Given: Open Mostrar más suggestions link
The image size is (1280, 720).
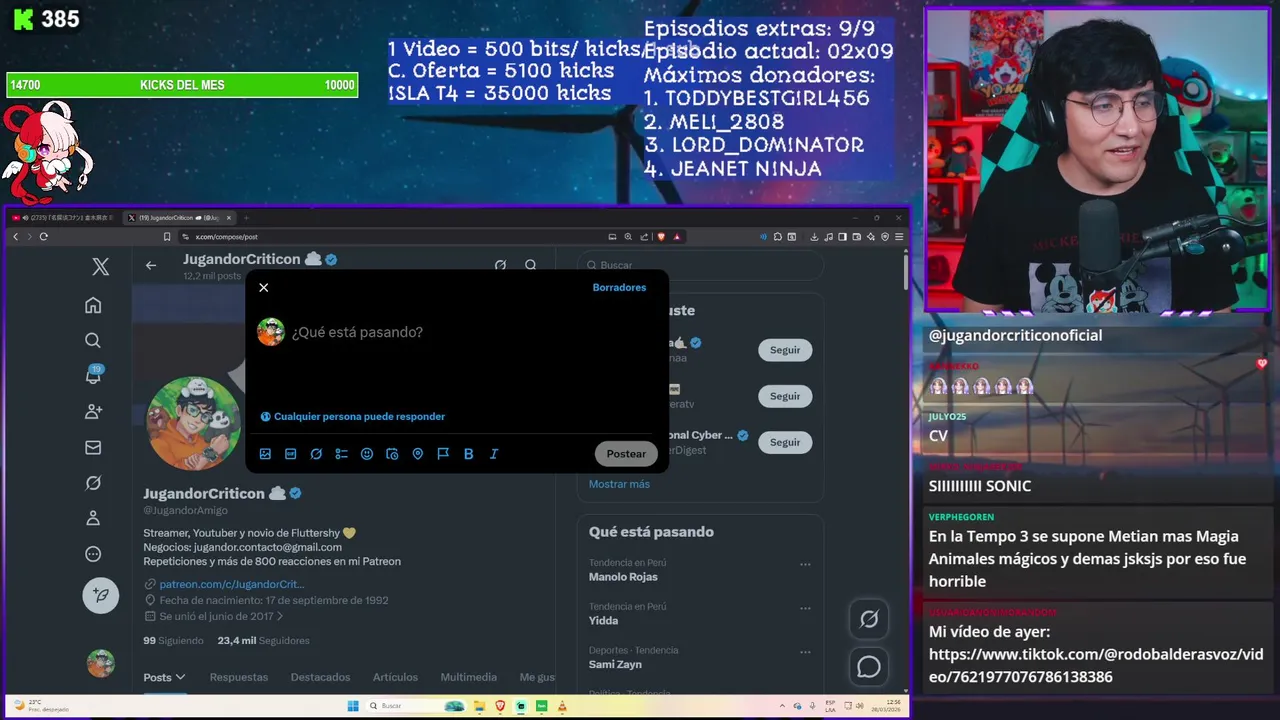Looking at the screenshot, I should click(619, 484).
